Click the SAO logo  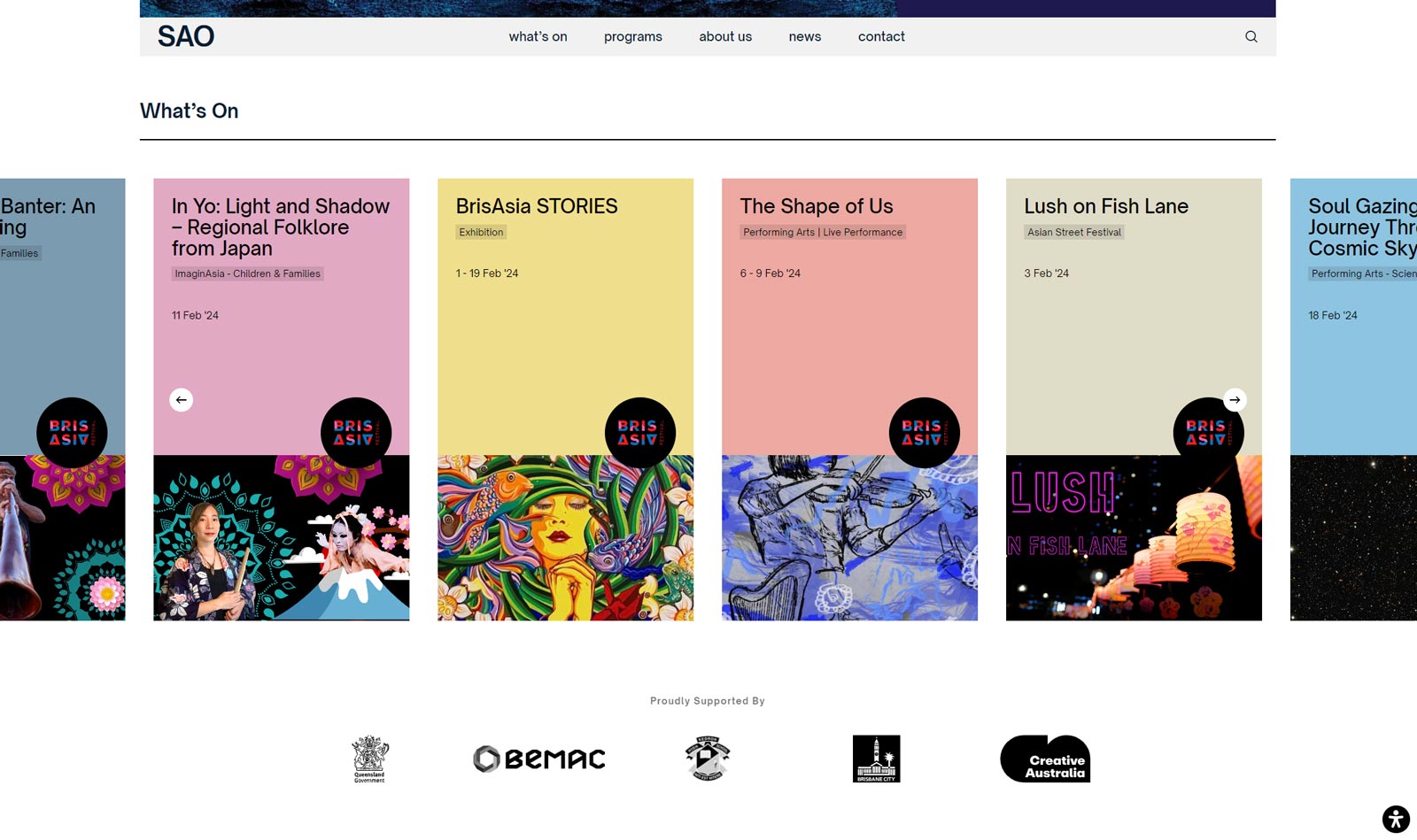(186, 36)
